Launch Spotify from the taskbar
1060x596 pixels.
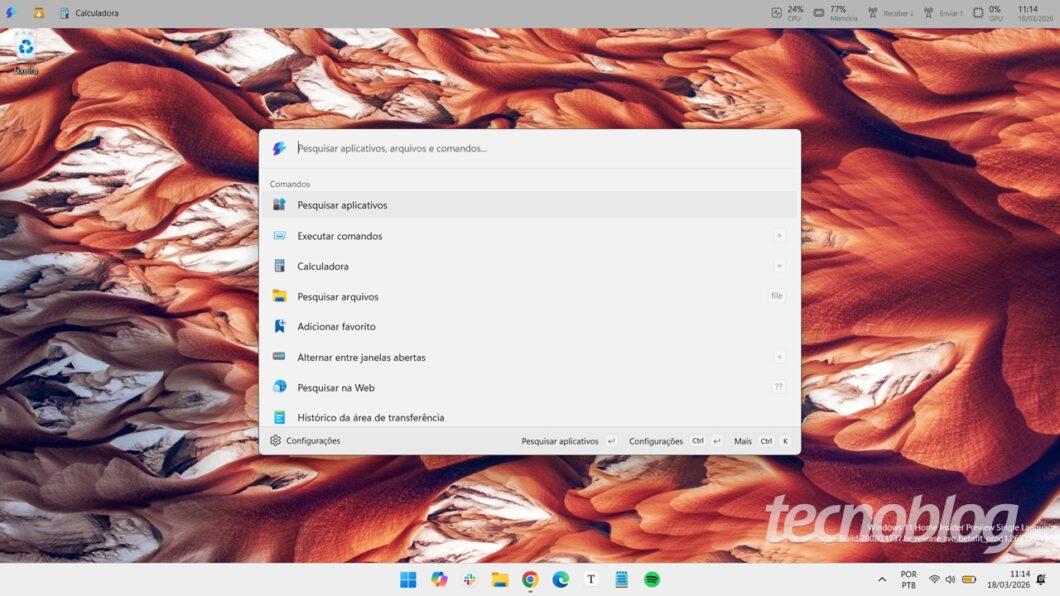click(651, 580)
